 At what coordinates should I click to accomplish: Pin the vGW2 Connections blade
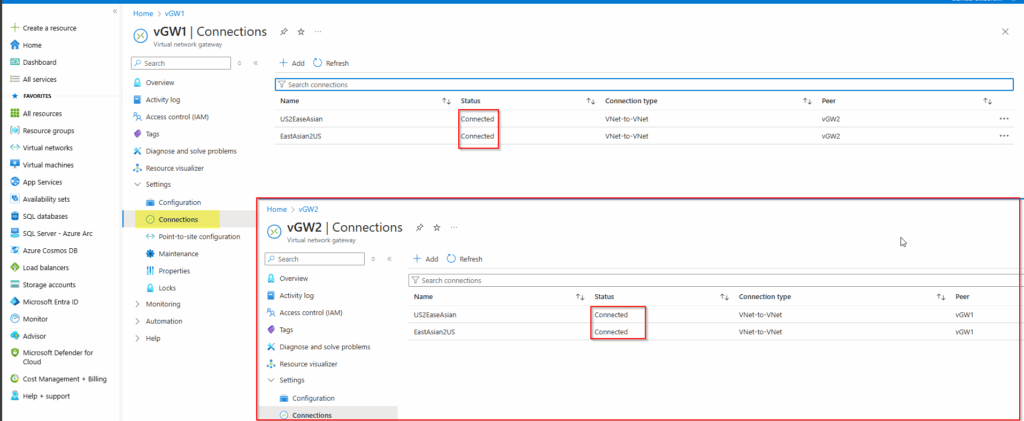click(x=420, y=227)
